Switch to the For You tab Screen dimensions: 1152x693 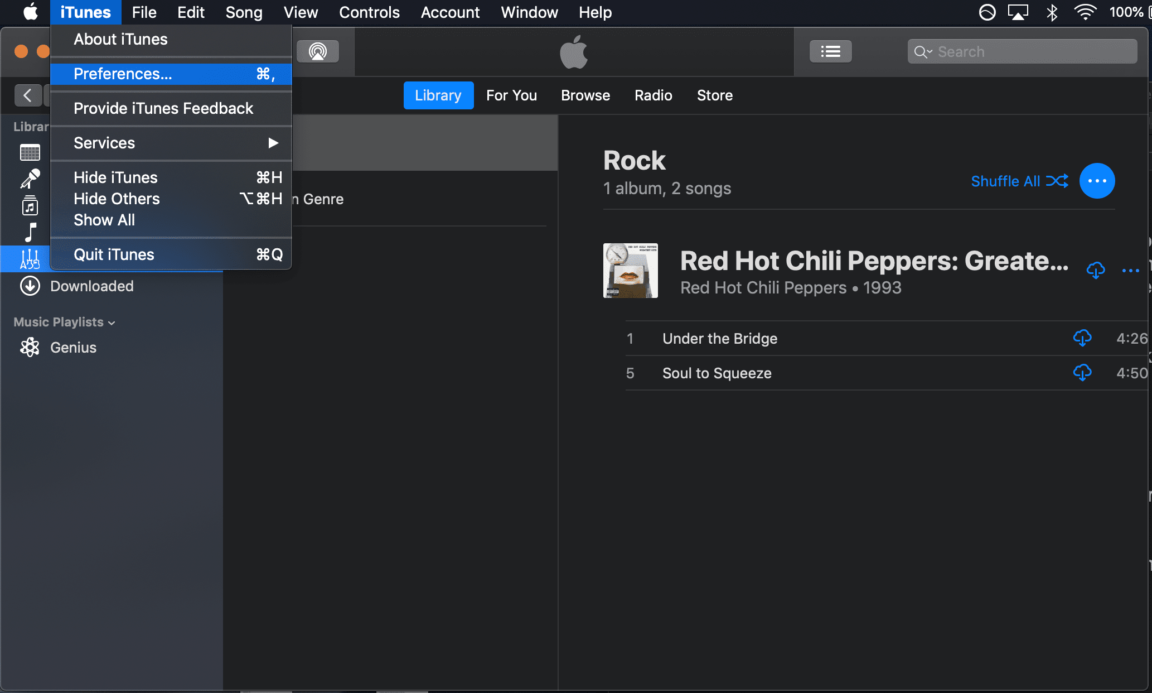click(511, 96)
